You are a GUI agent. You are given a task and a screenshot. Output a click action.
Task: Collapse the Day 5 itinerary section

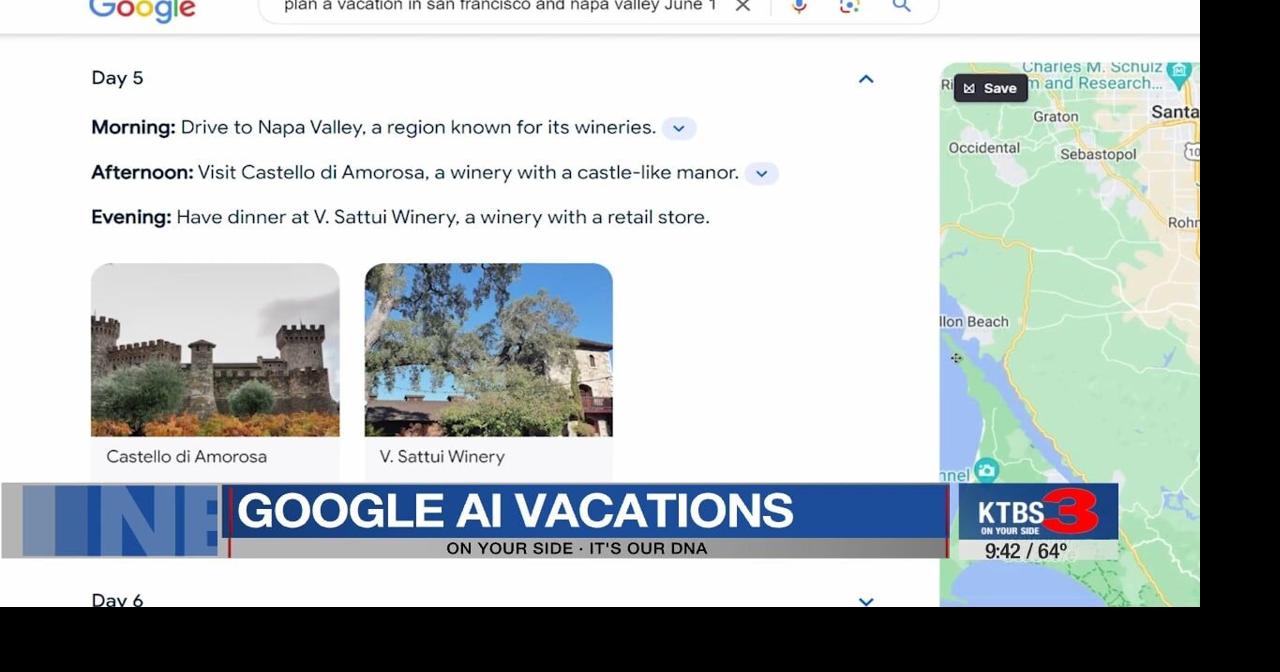[865, 78]
